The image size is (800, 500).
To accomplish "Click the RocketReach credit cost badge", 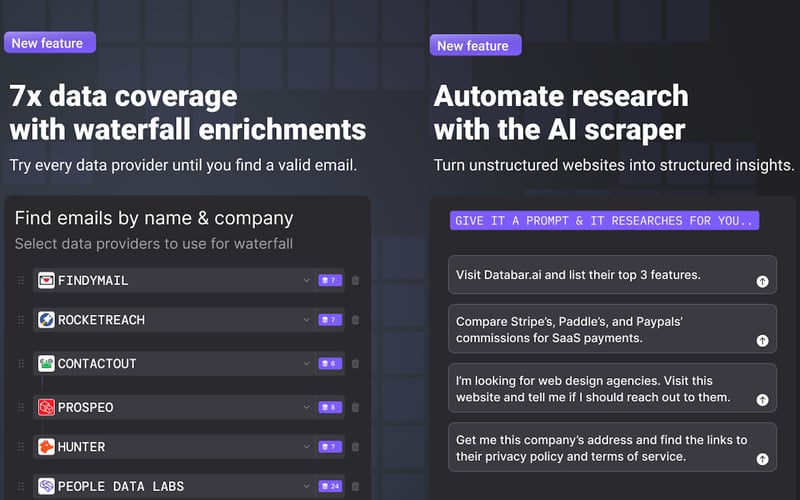I will 330,320.
